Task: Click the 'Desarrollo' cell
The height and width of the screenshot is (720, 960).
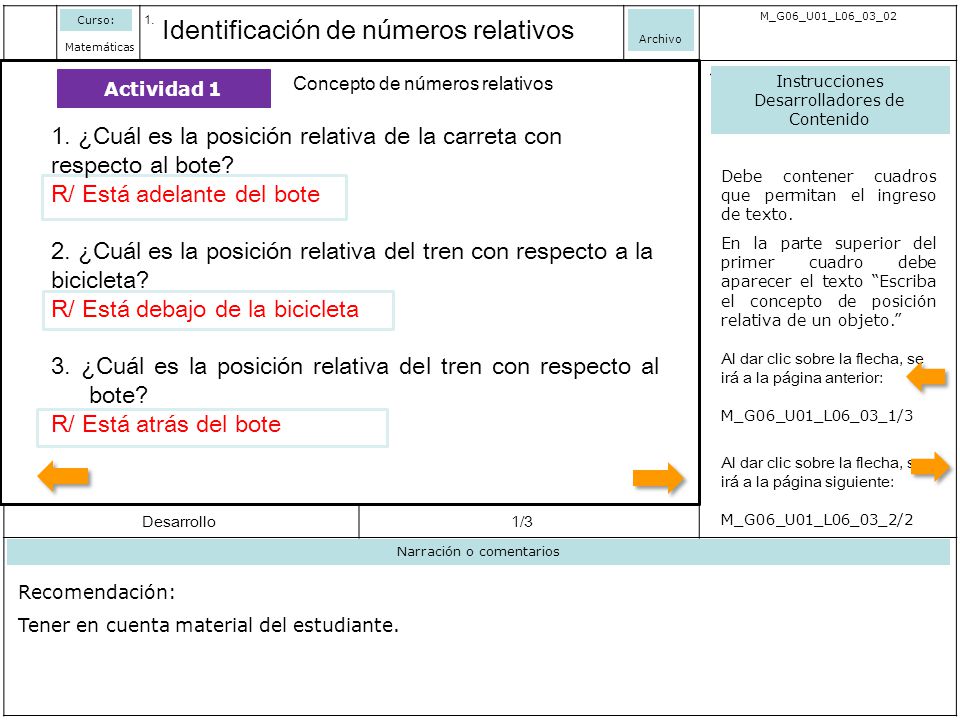Action: pos(179,522)
